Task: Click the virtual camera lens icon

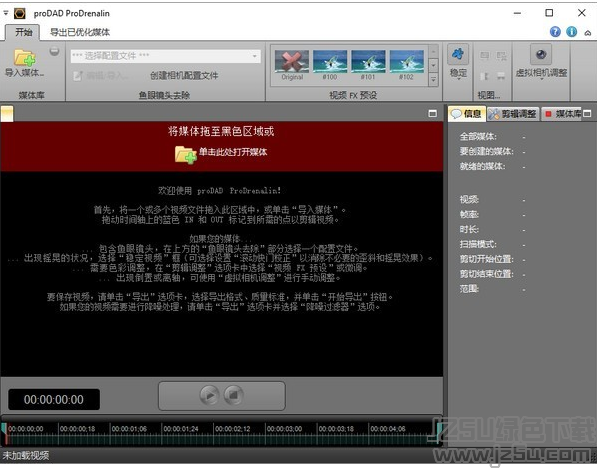Action: 541,54
